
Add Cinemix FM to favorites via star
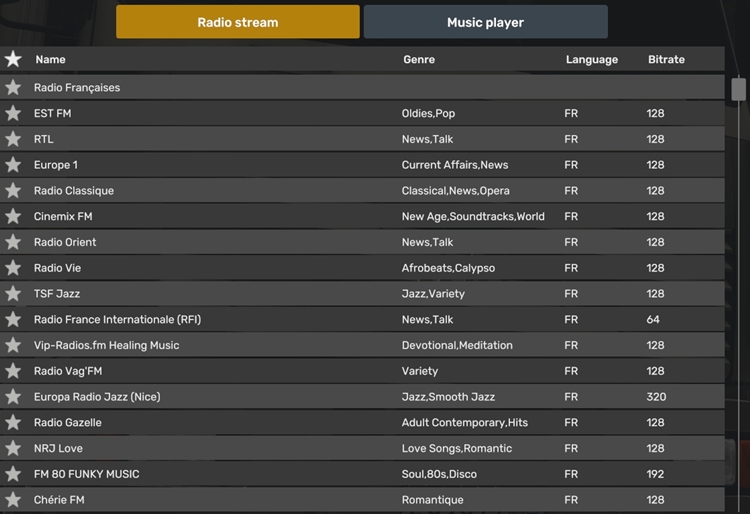[13, 216]
